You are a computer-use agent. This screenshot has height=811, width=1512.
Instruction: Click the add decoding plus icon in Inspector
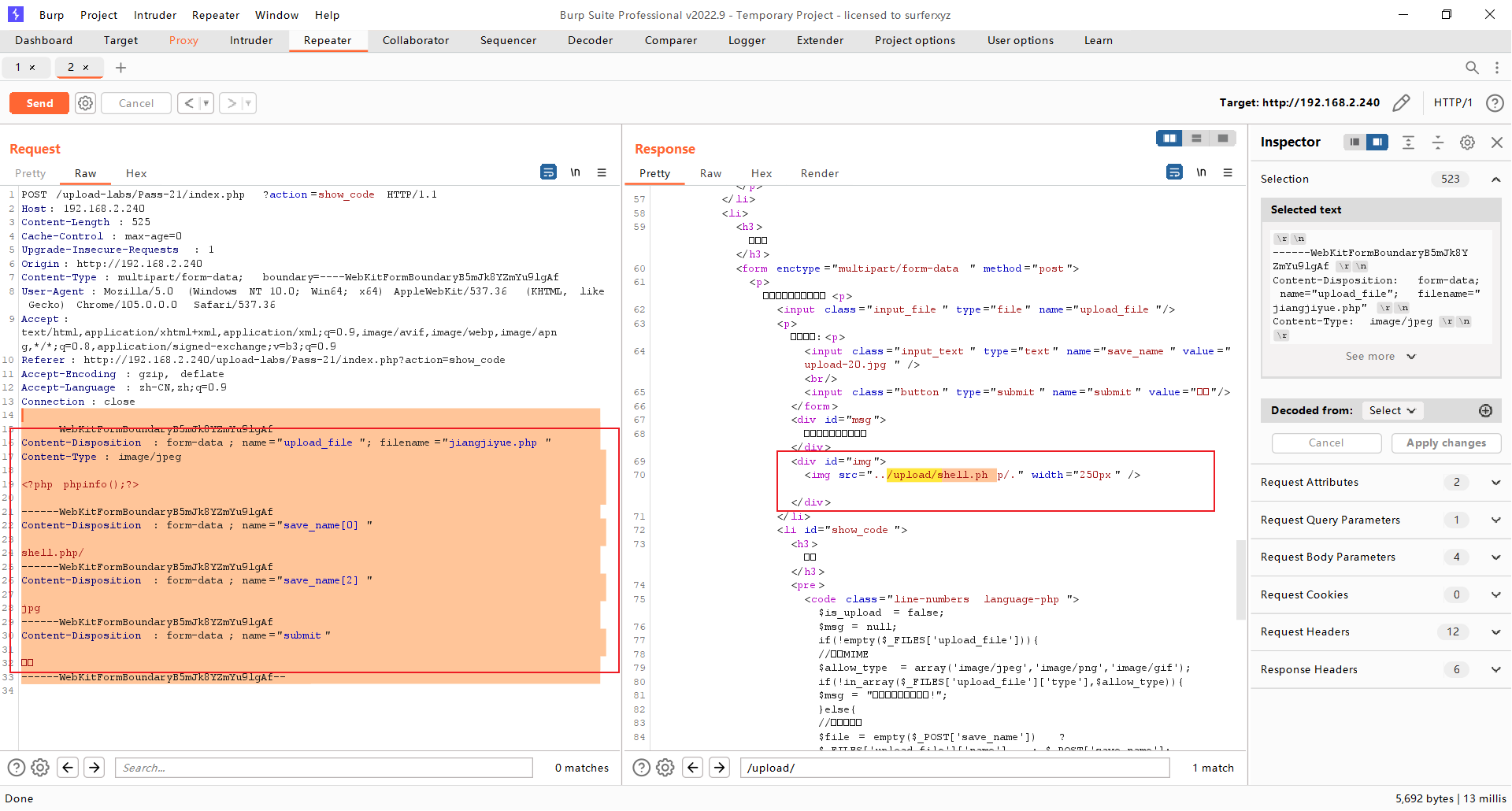click(1485, 410)
